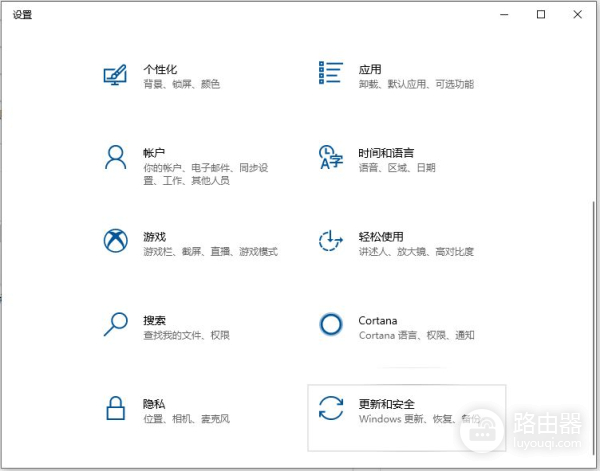Open 时间和语言 heading
600x471 pixels.
coord(386,153)
